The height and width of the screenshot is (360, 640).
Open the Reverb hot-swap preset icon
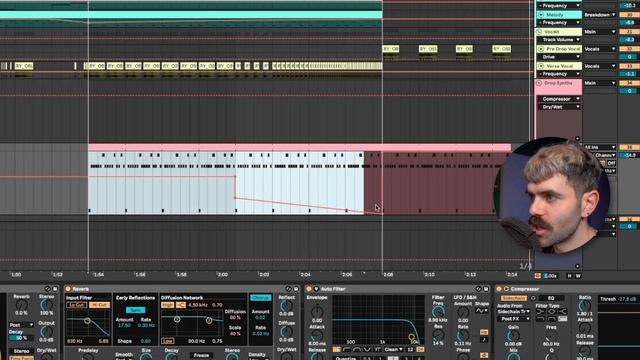(288, 289)
